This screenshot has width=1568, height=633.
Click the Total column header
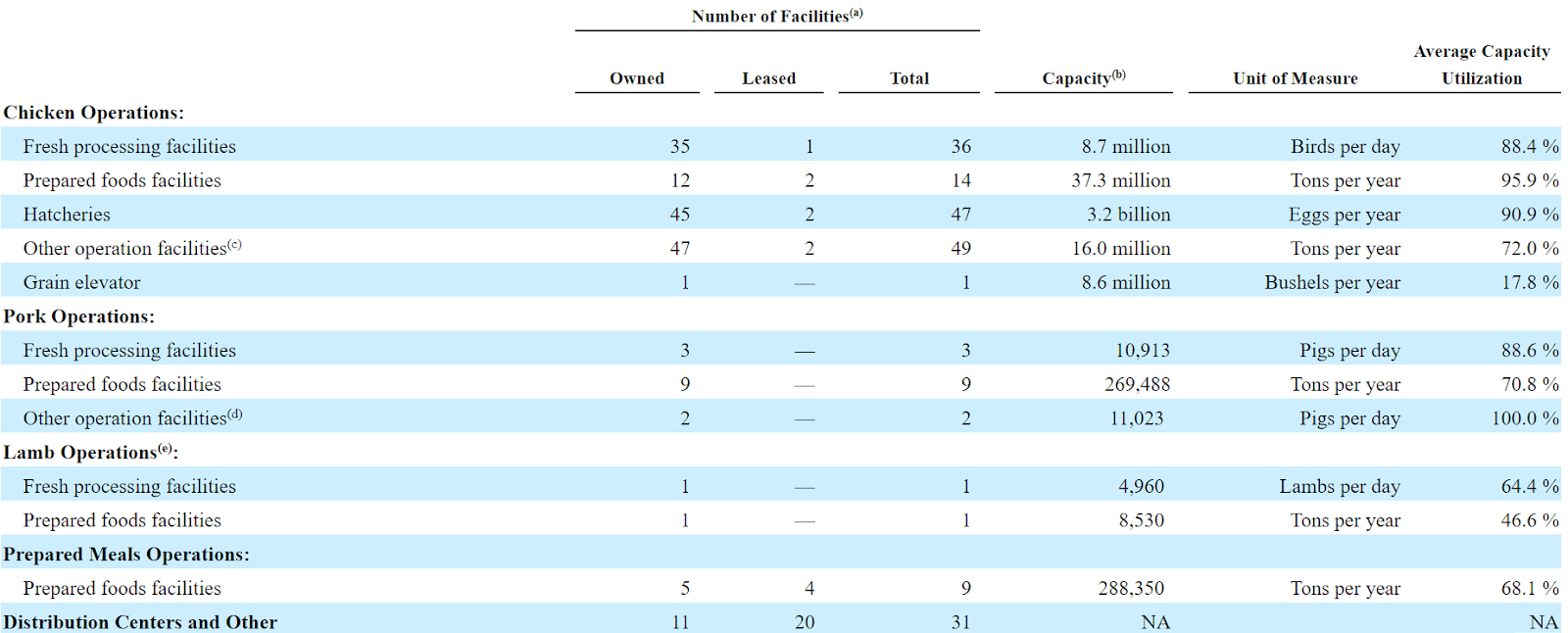909,78
